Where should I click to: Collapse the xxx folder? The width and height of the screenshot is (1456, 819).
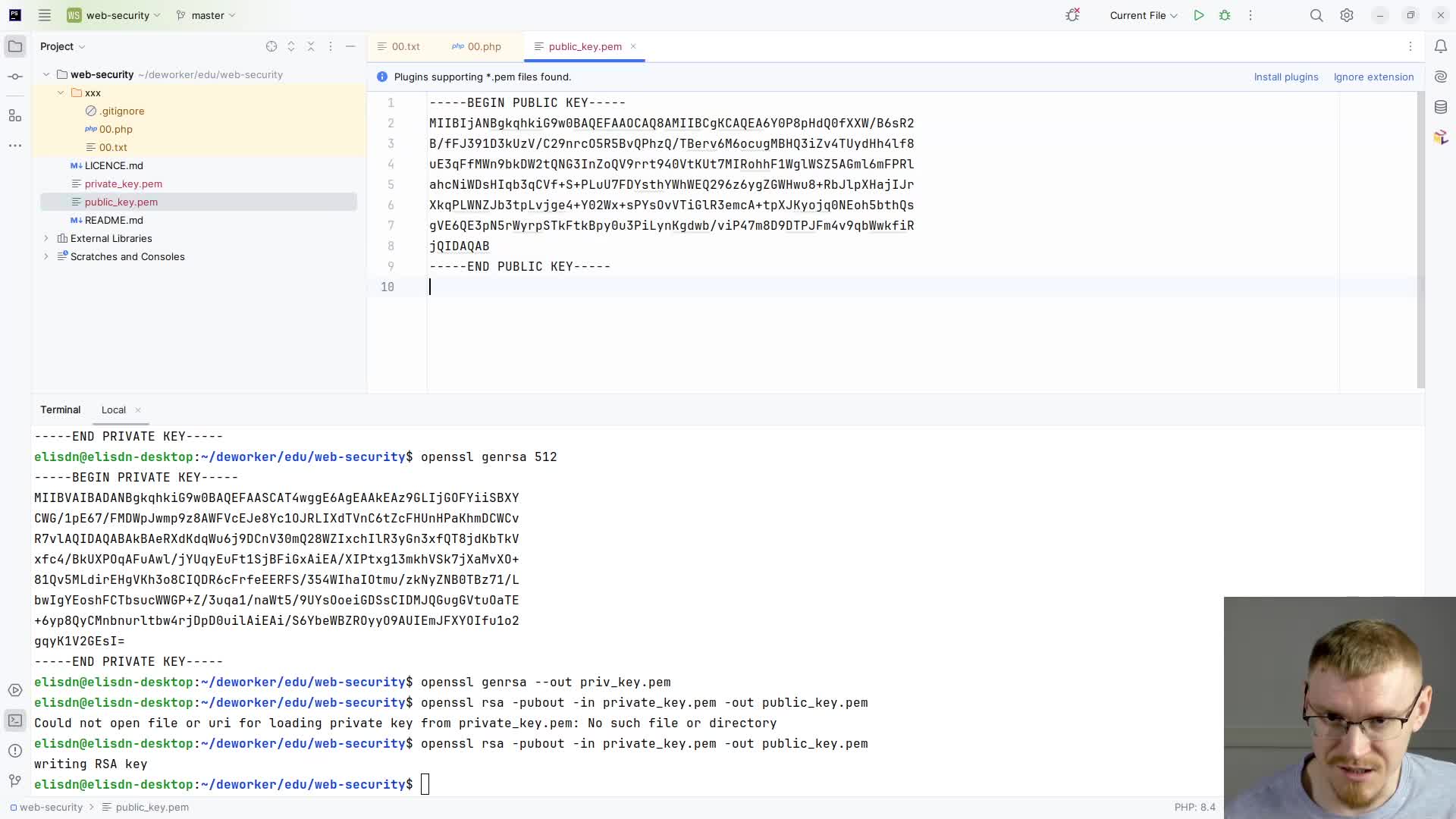click(61, 93)
